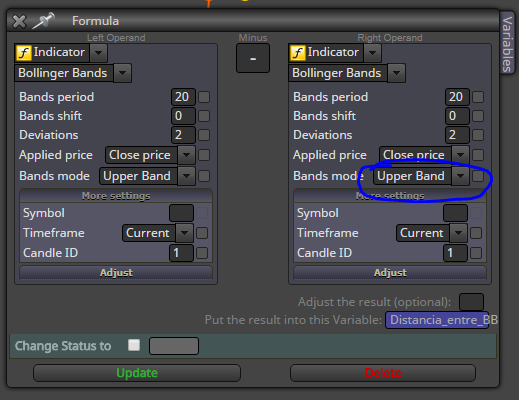Click right operand Adjust button
This screenshot has width=519, height=400.
[390, 273]
